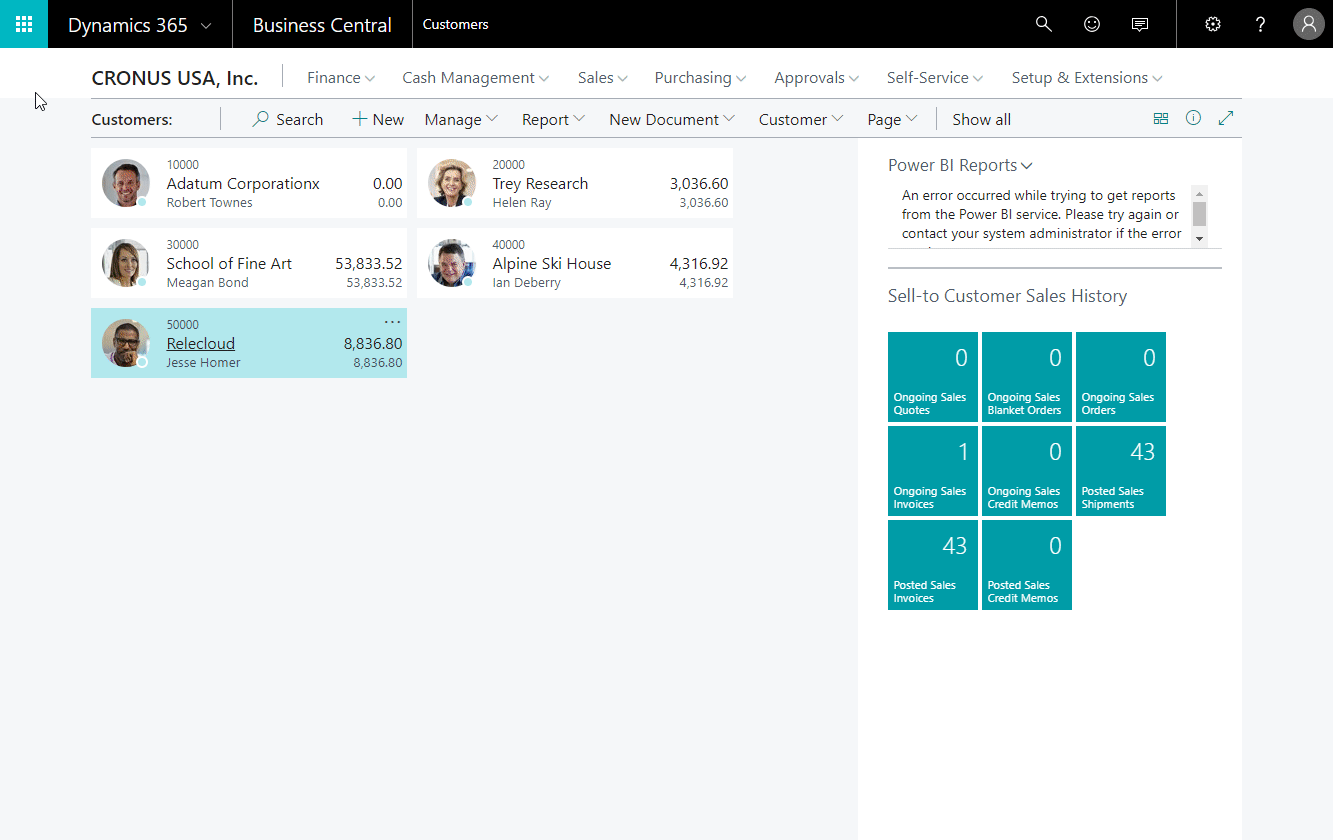Open the Relecloud customer link
This screenshot has height=840, width=1333.
point(200,343)
